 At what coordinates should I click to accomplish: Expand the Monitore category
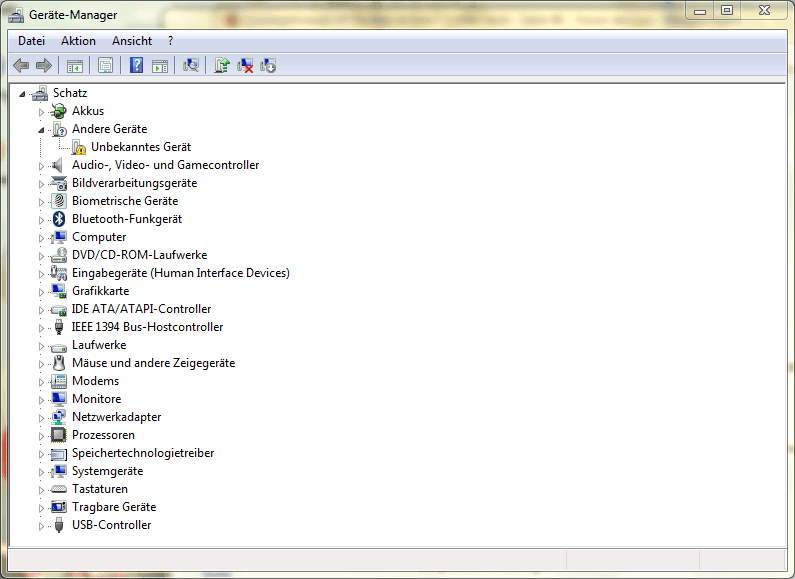pos(42,400)
